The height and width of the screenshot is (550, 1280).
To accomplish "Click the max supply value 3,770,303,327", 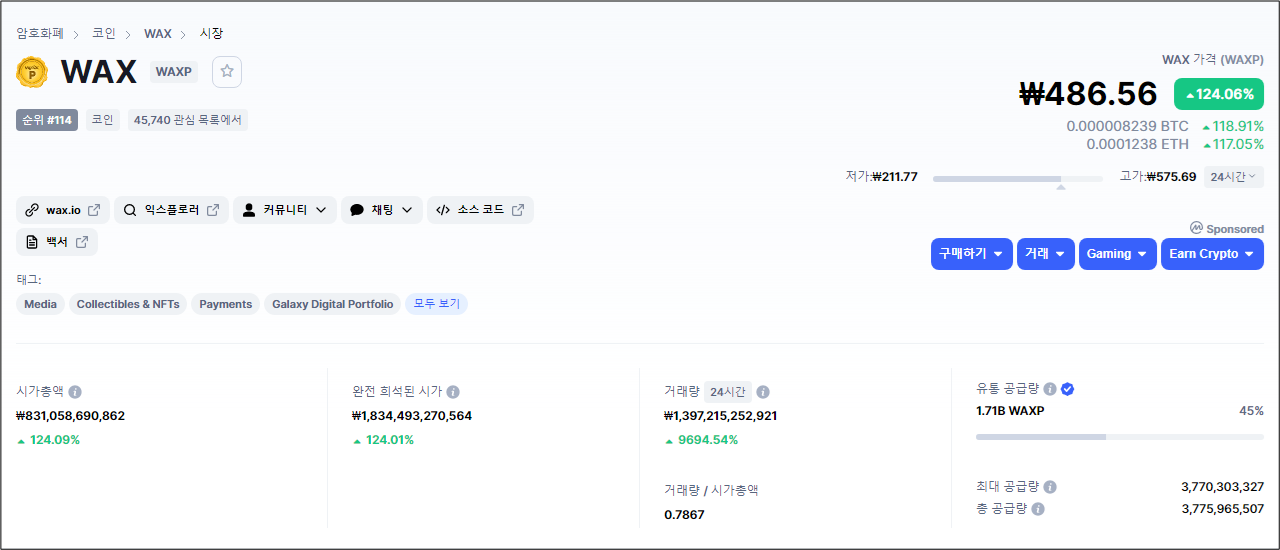I will tap(1222, 487).
